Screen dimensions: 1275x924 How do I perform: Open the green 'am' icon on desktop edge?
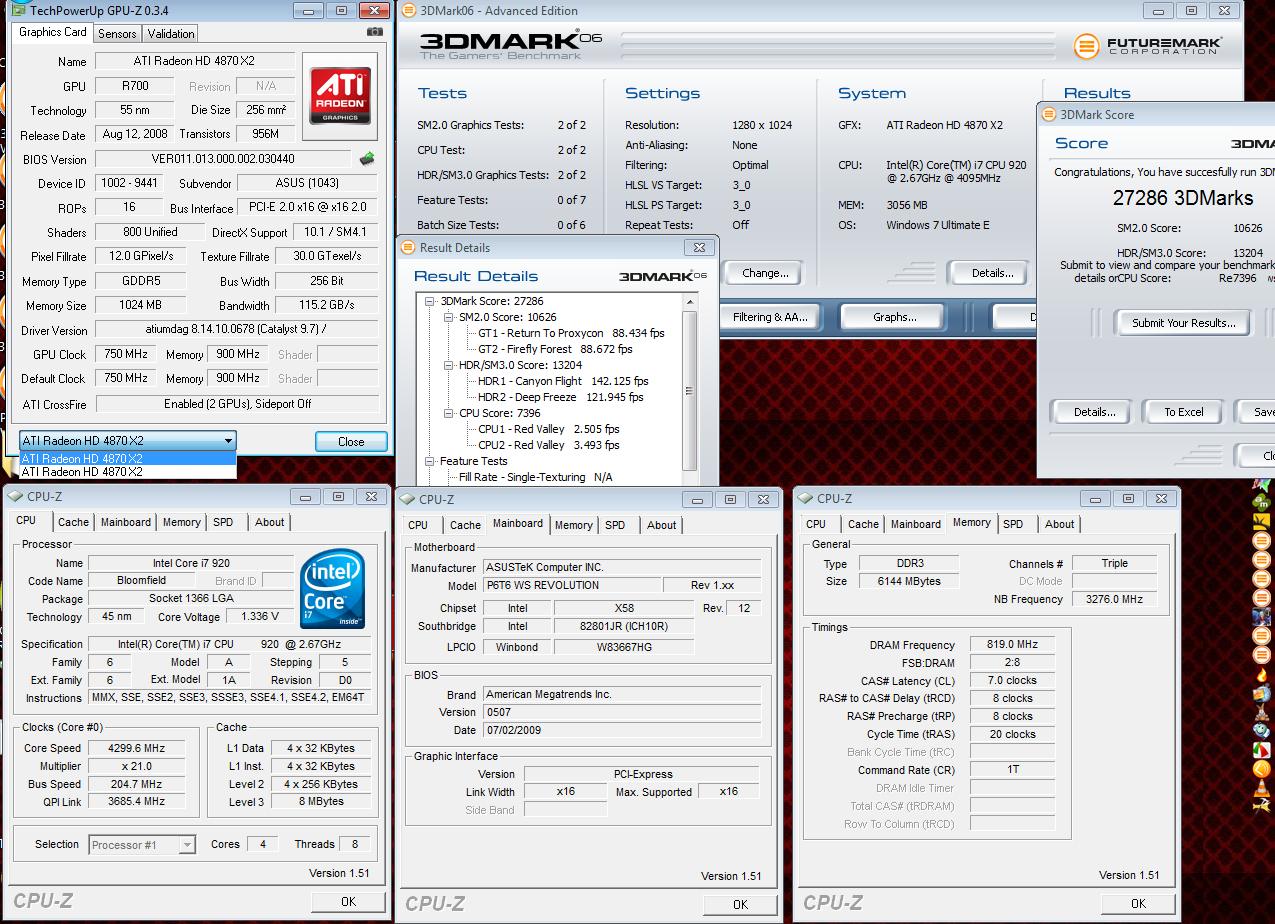pyautogui.click(x=1262, y=504)
